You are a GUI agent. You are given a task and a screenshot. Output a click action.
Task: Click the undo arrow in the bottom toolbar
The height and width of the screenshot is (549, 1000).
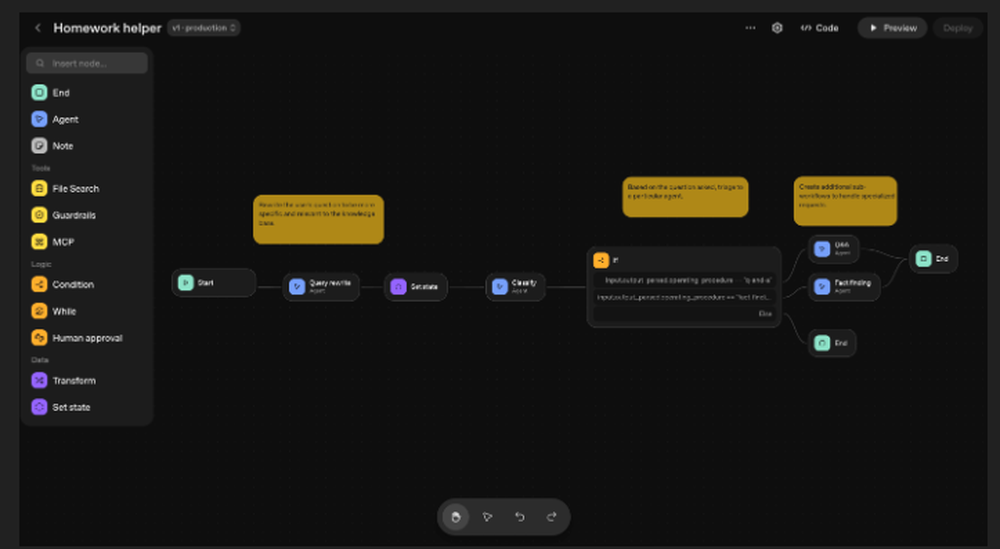520,517
